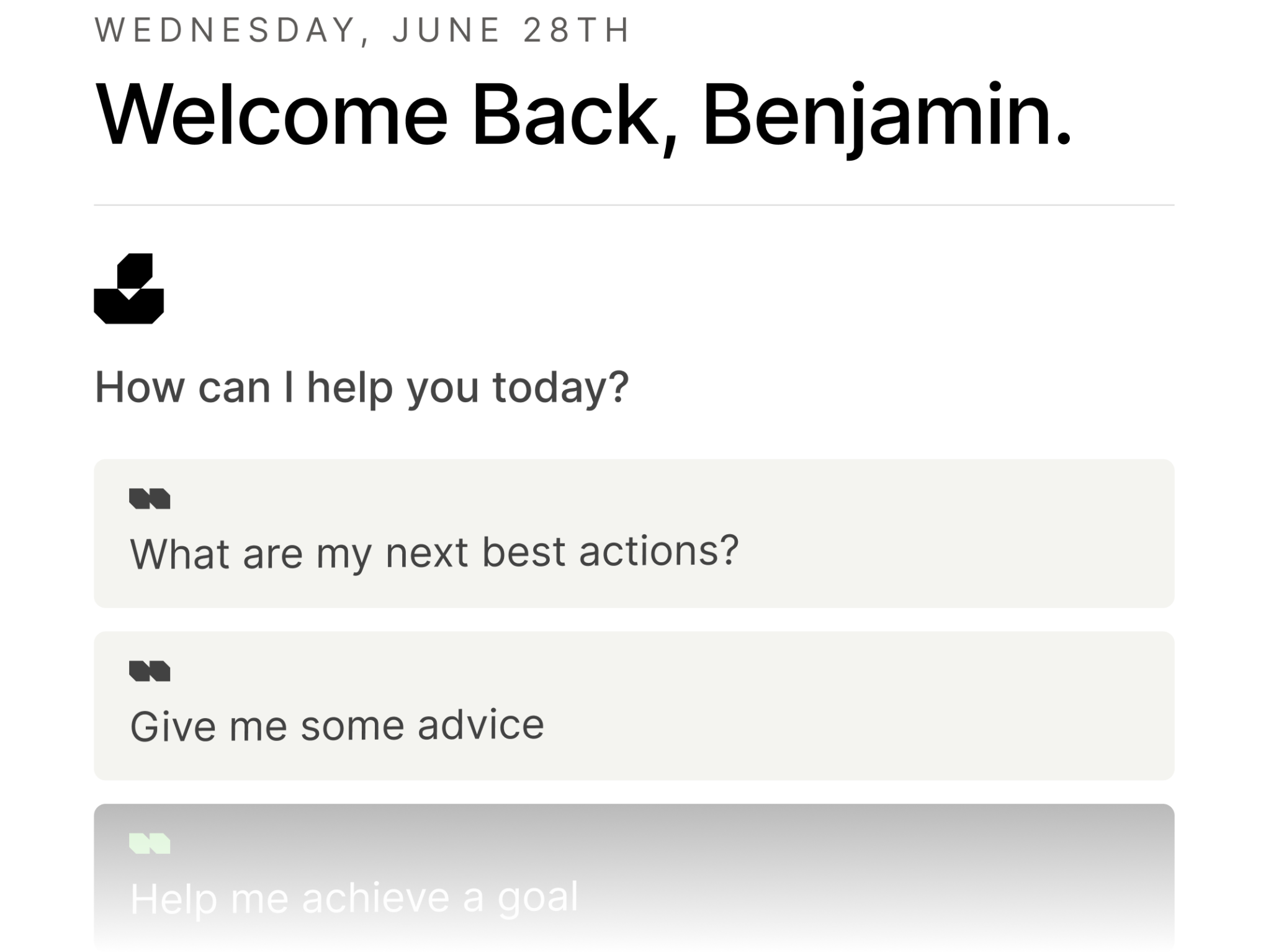Click the word 'today?' in the prompt

click(x=561, y=389)
